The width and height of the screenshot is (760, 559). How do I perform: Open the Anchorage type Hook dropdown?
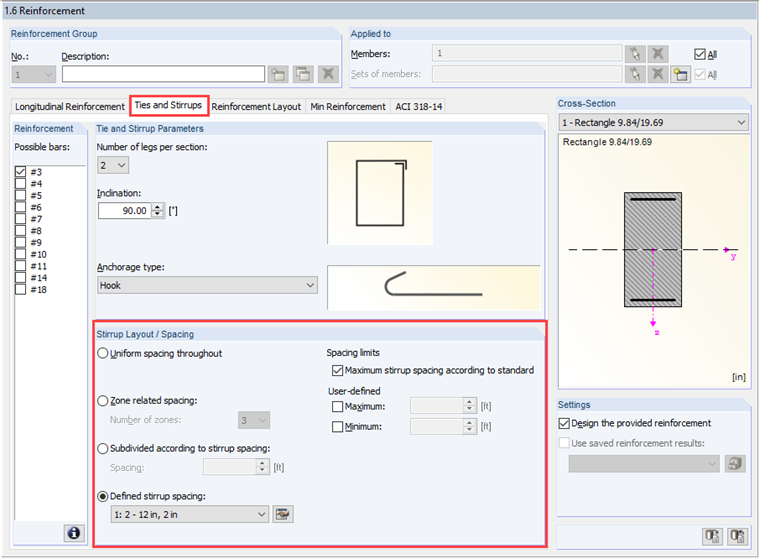tap(207, 285)
